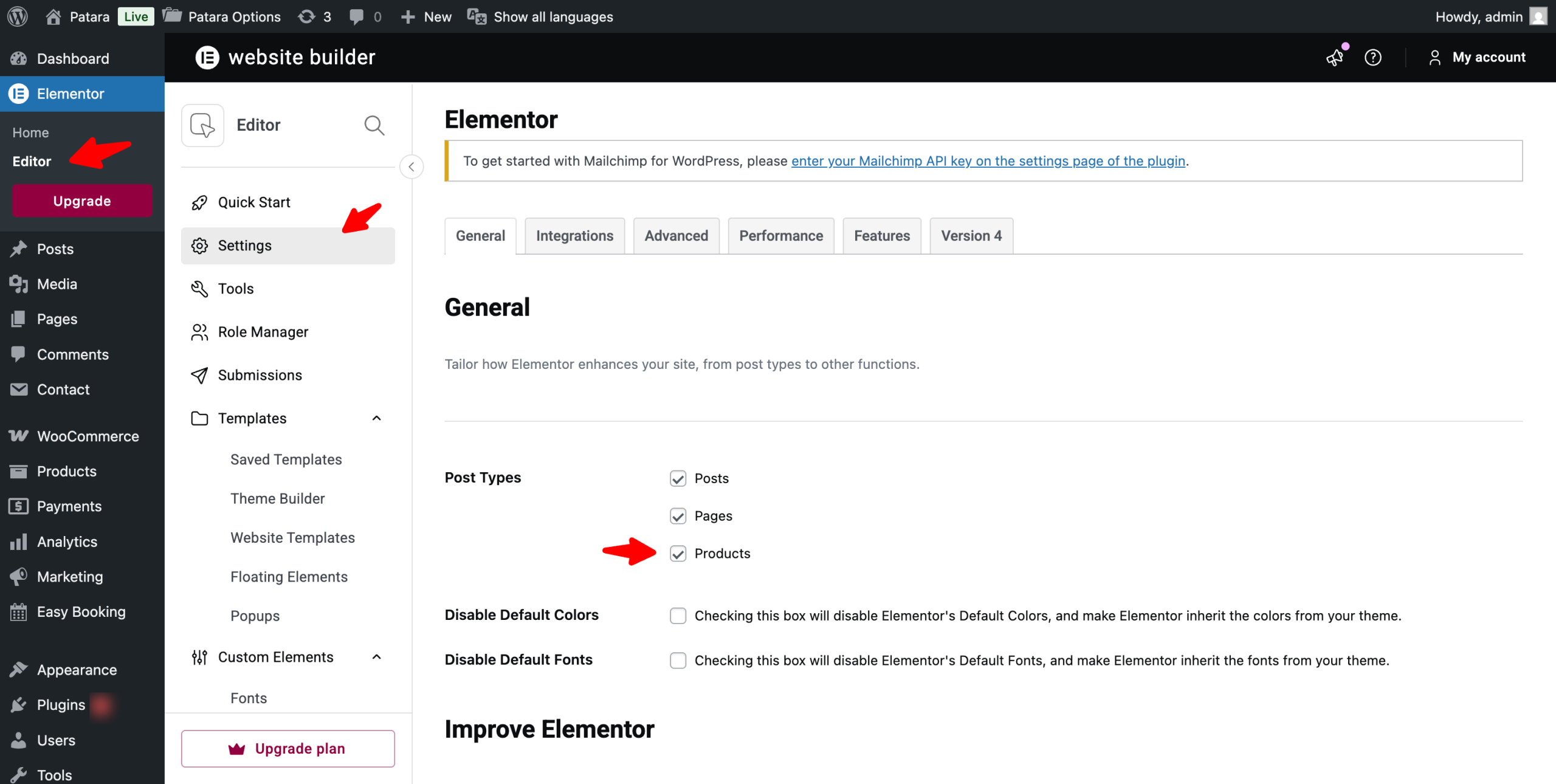Collapse the Editor sidebar with arrow toggle
Image resolution: width=1556 pixels, height=784 pixels.
click(x=411, y=167)
